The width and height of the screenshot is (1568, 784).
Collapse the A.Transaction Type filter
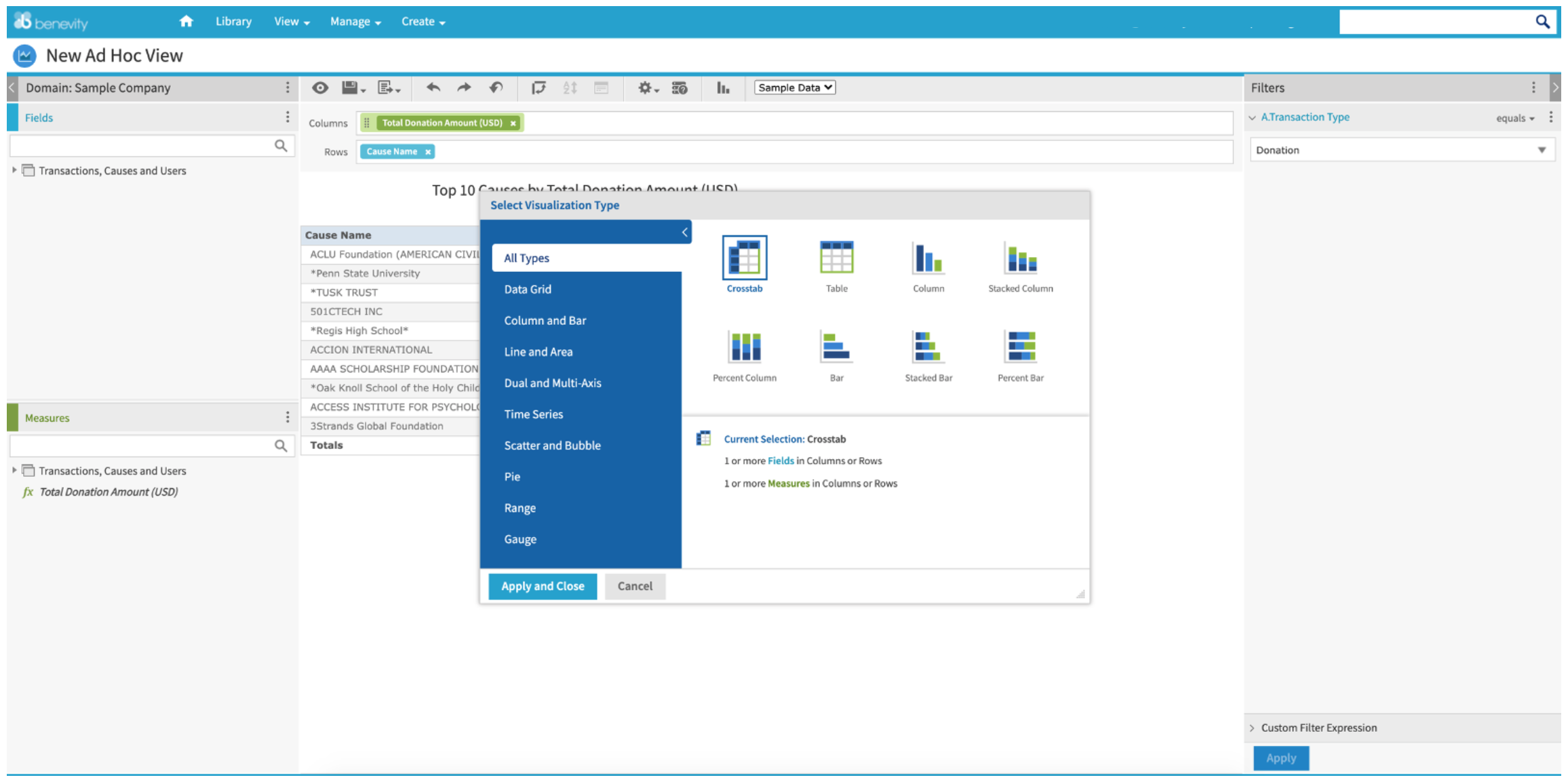point(1251,117)
